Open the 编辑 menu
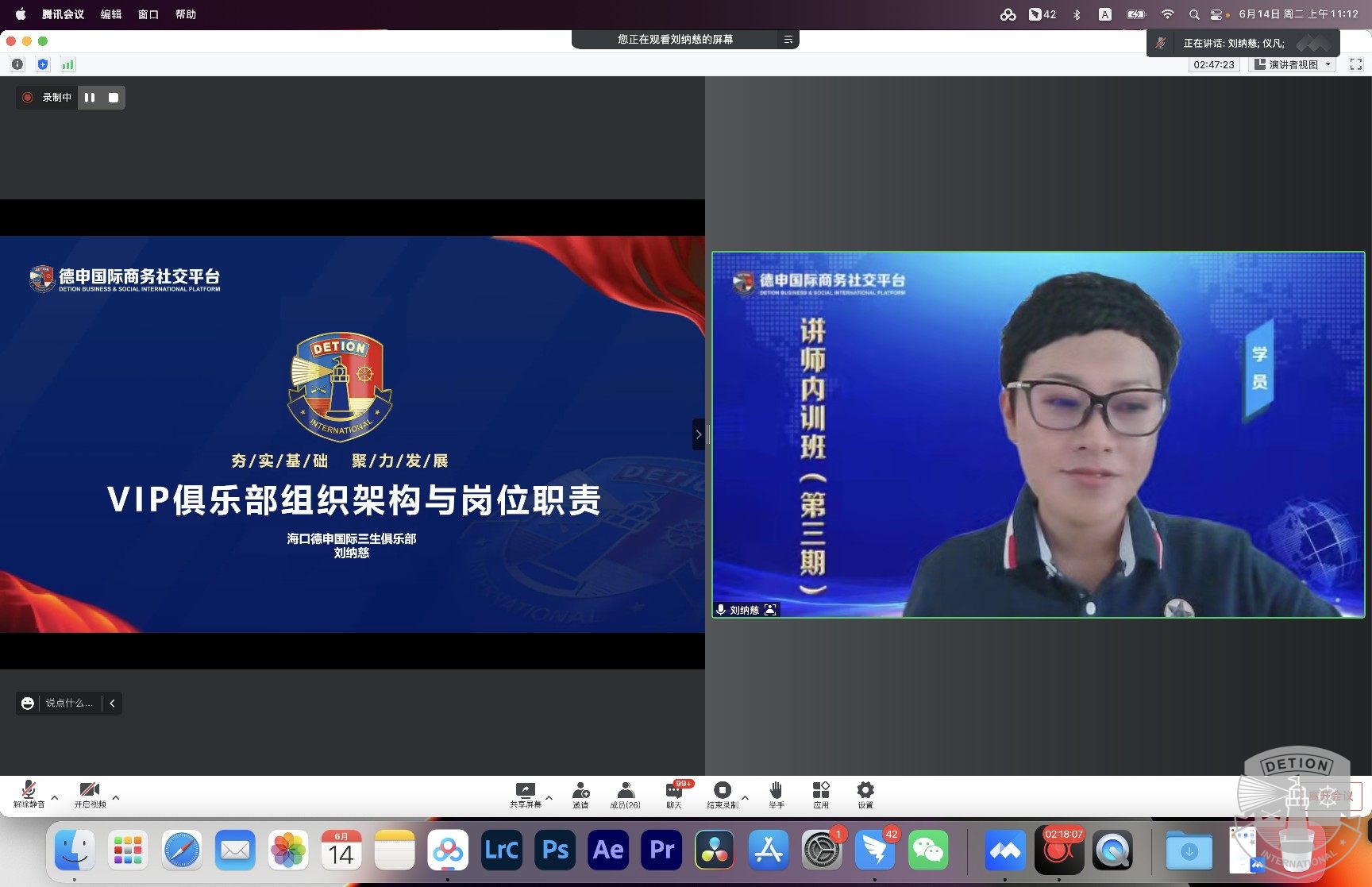The image size is (1372, 887). point(111,14)
